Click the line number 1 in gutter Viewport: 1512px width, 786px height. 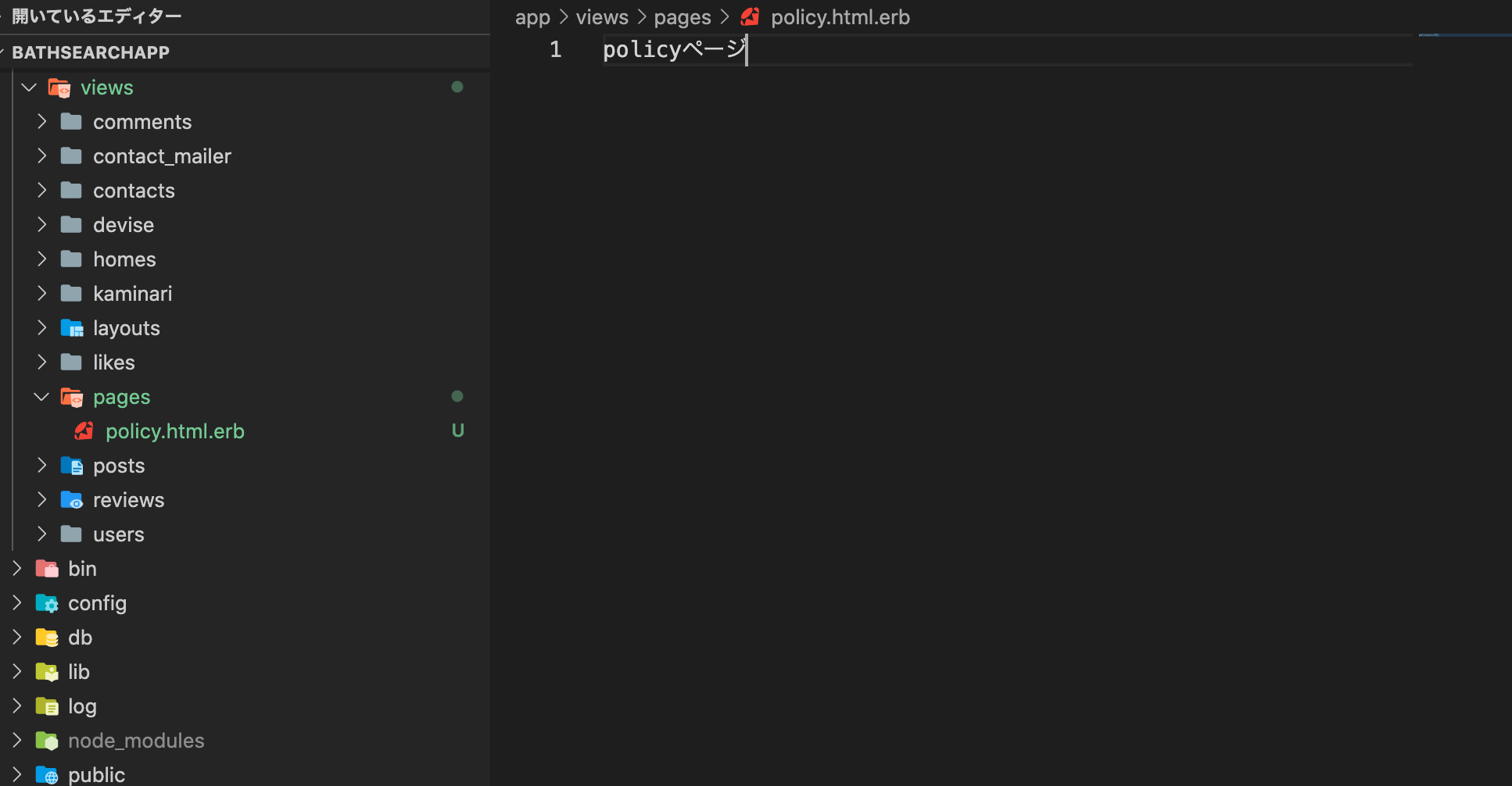point(555,50)
